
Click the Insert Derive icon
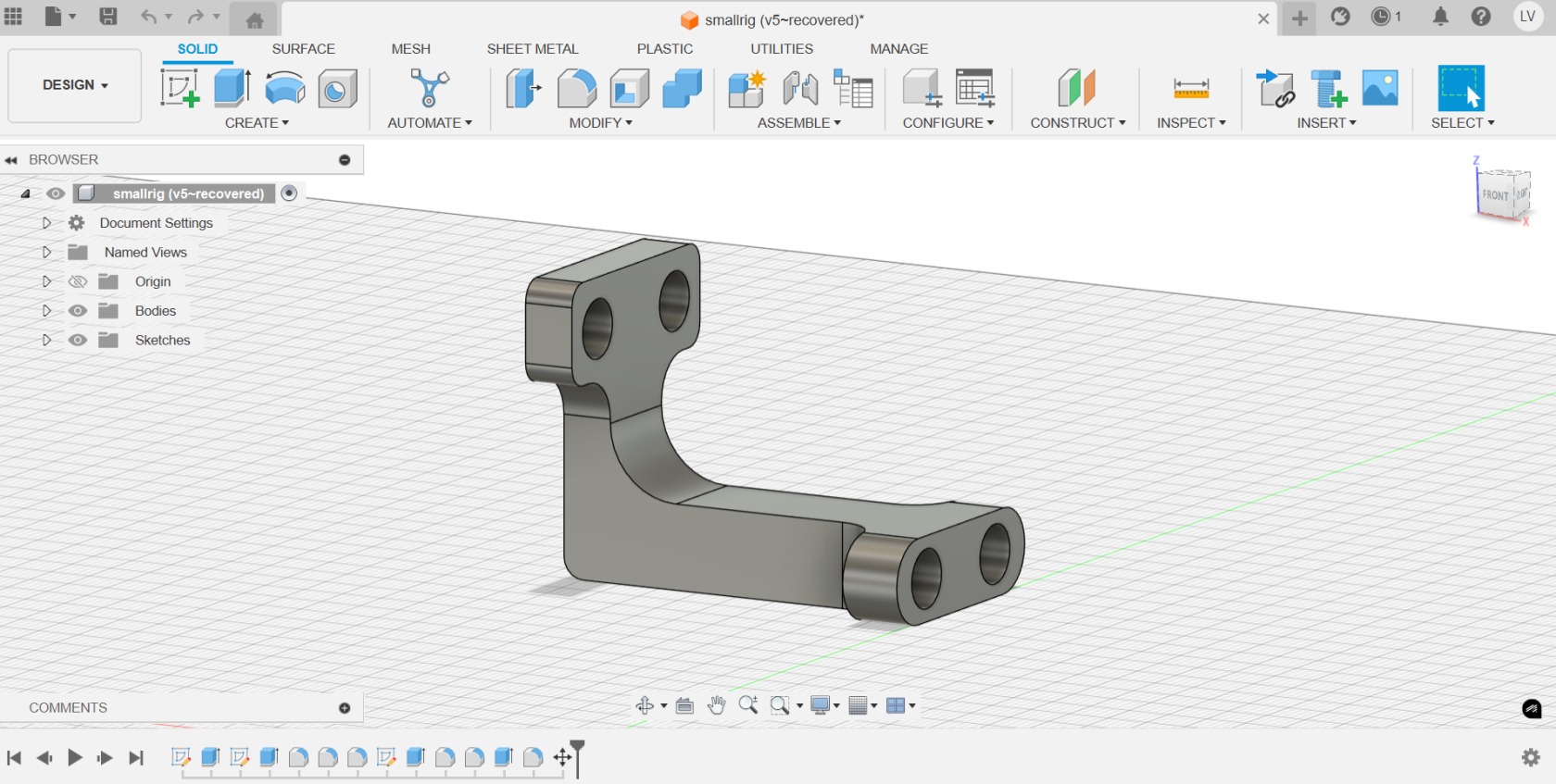[x=1275, y=89]
